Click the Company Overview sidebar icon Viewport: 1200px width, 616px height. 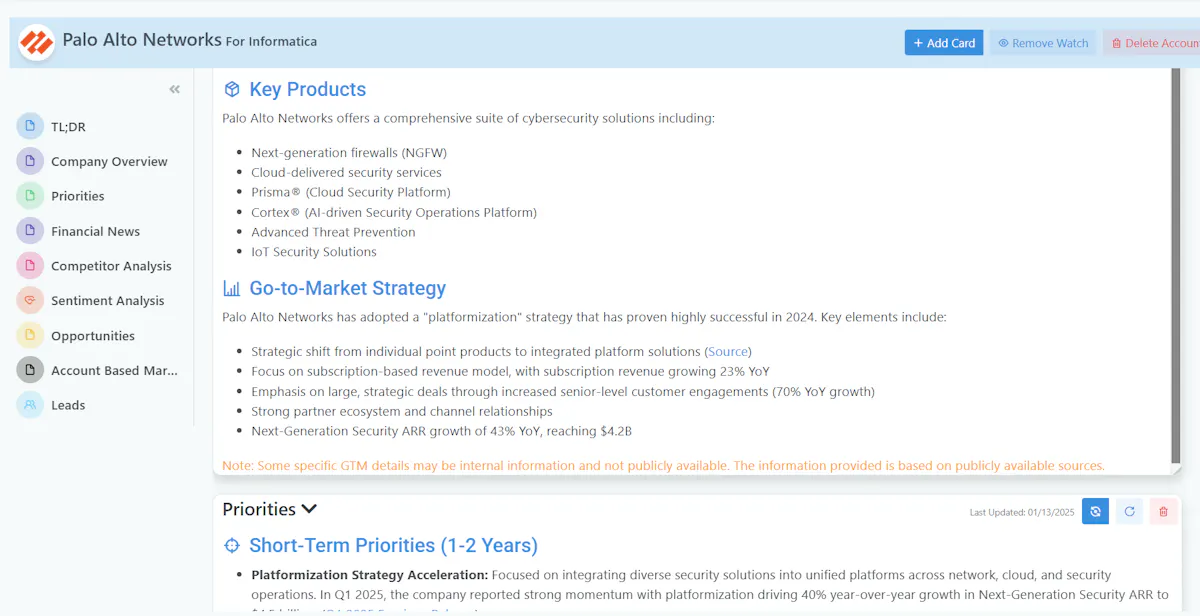click(30, 161)
